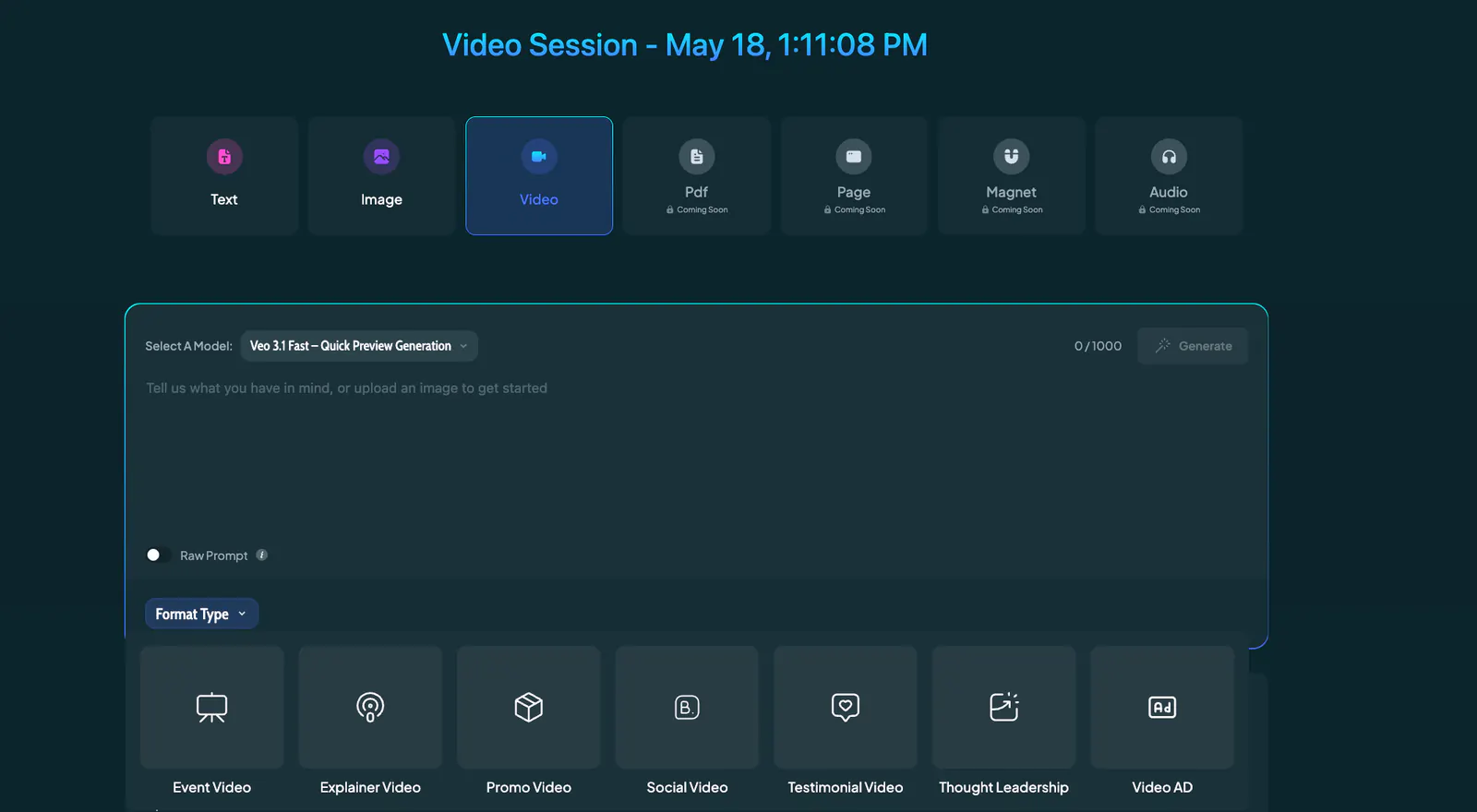Click the Select A Model label
Screen dimensions: 1477x812
click(x=188, y=346)
